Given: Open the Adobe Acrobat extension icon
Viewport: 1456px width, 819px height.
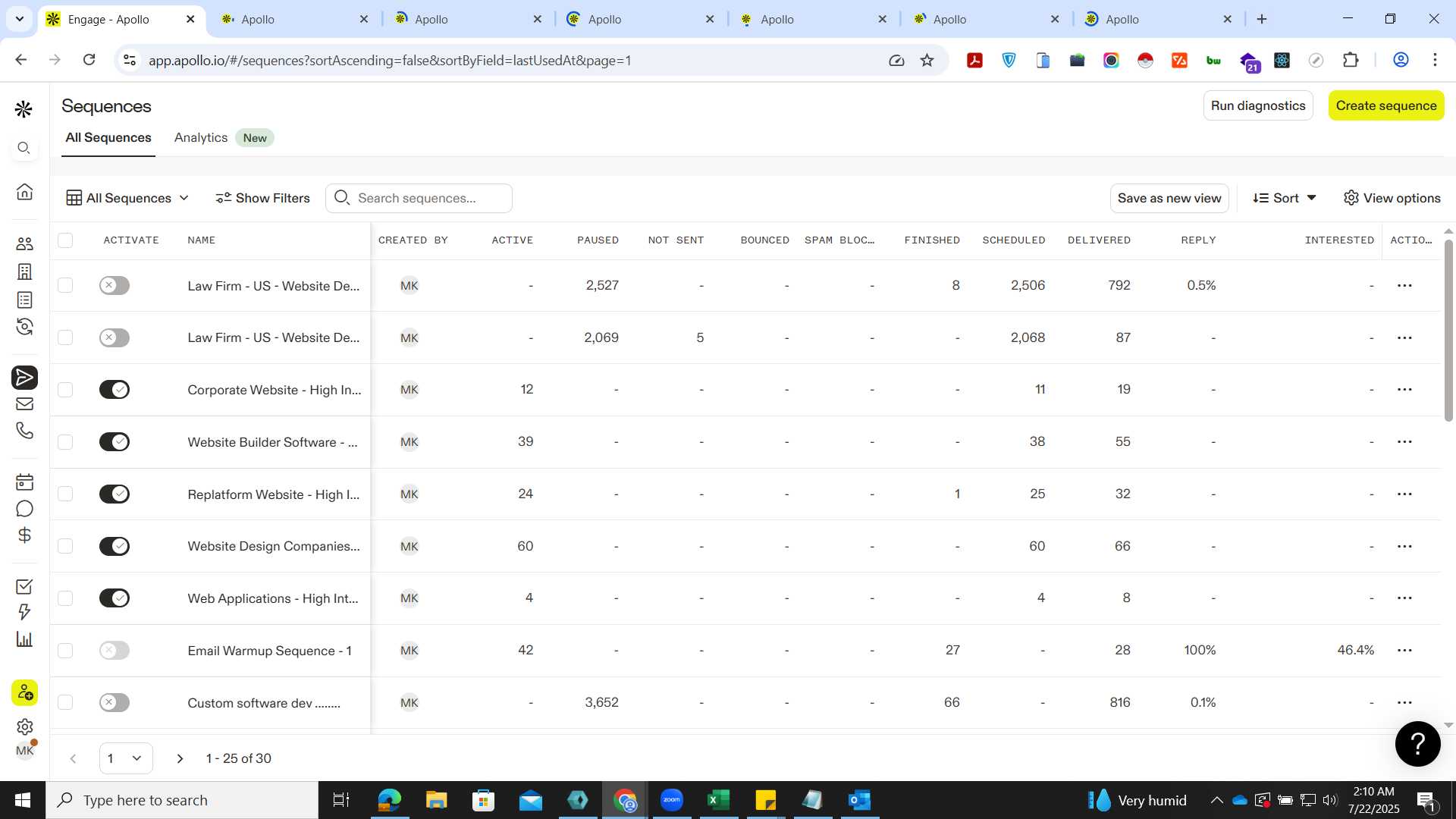Looking at the screenshot, I should 974,60.
